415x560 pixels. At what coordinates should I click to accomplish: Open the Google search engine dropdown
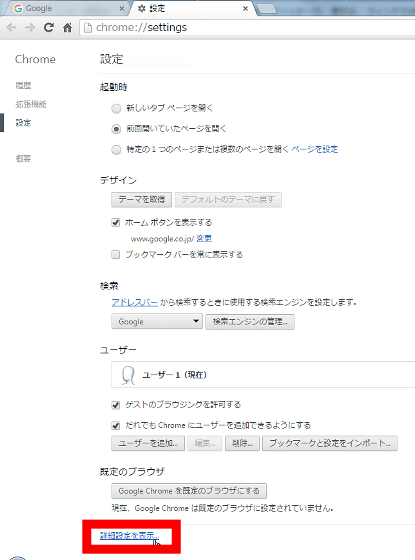point(157,321)
